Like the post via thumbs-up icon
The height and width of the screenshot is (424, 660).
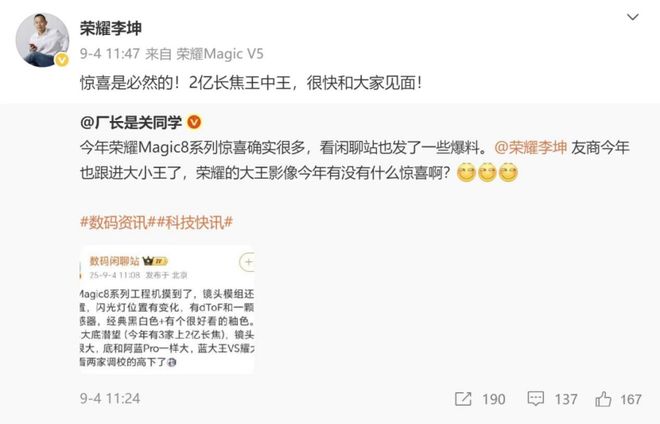pyautogui.click(x=603, y=399)
